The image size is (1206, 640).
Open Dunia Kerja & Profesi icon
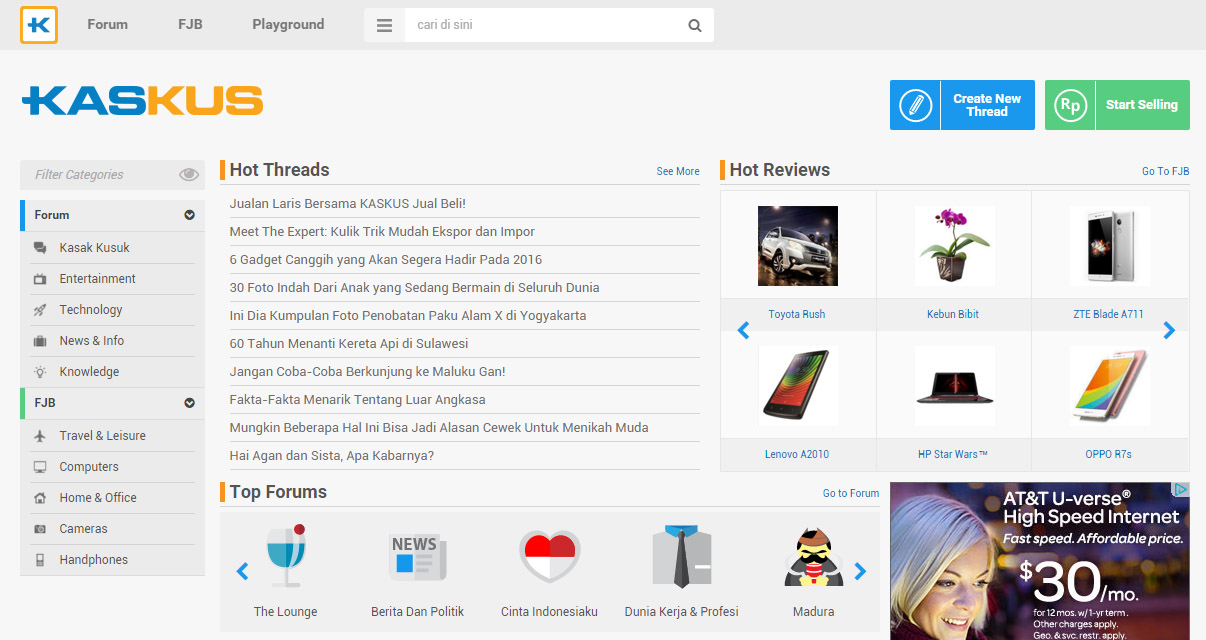[681, 557]
